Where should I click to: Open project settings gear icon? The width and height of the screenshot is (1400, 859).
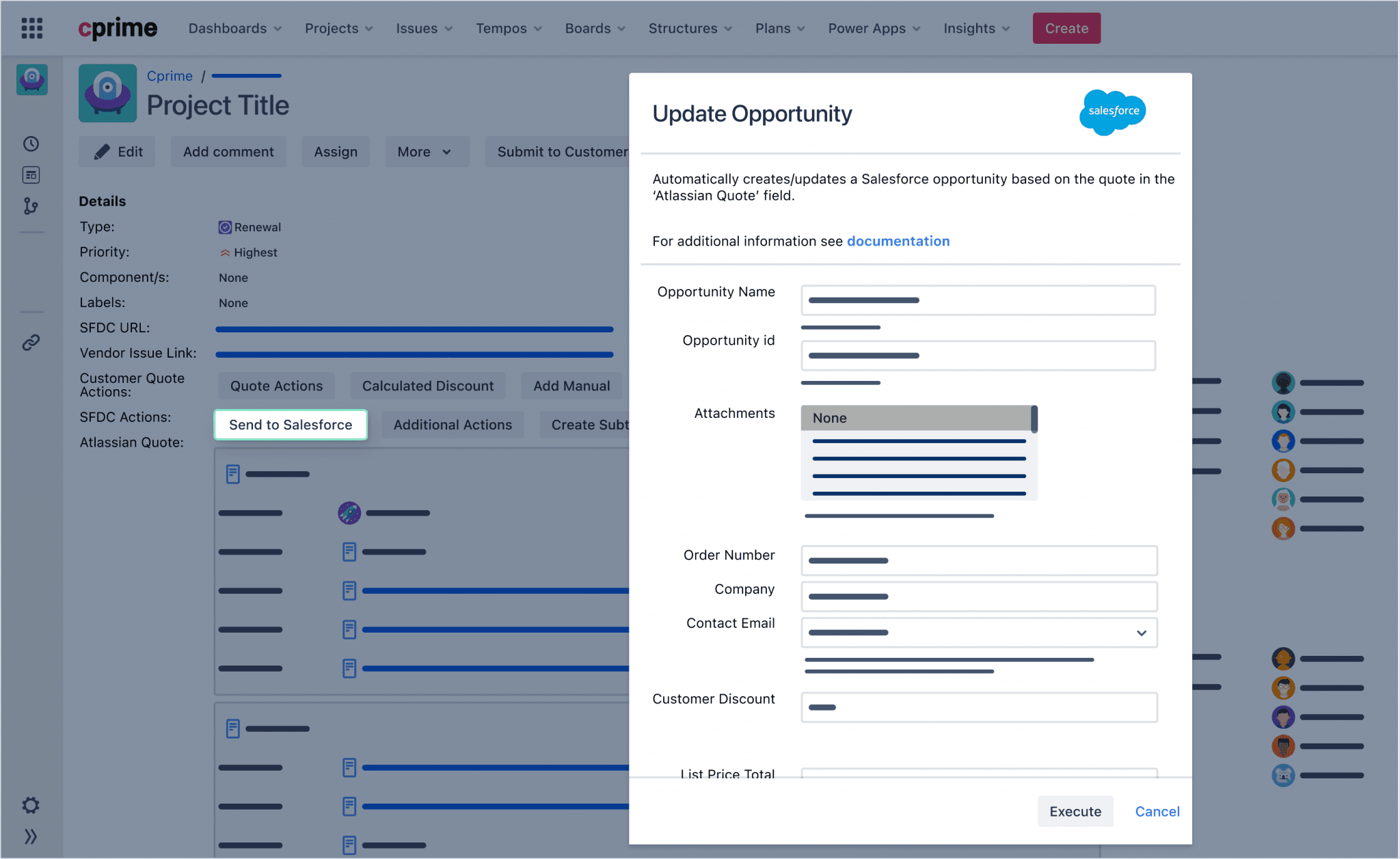tap(31, 805)
